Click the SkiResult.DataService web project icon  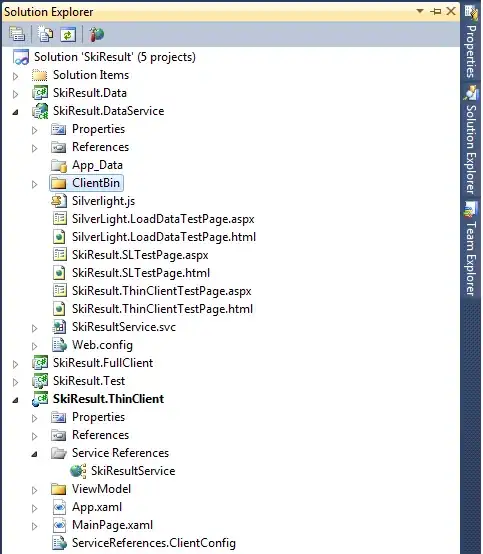click(x=40, y=111)
